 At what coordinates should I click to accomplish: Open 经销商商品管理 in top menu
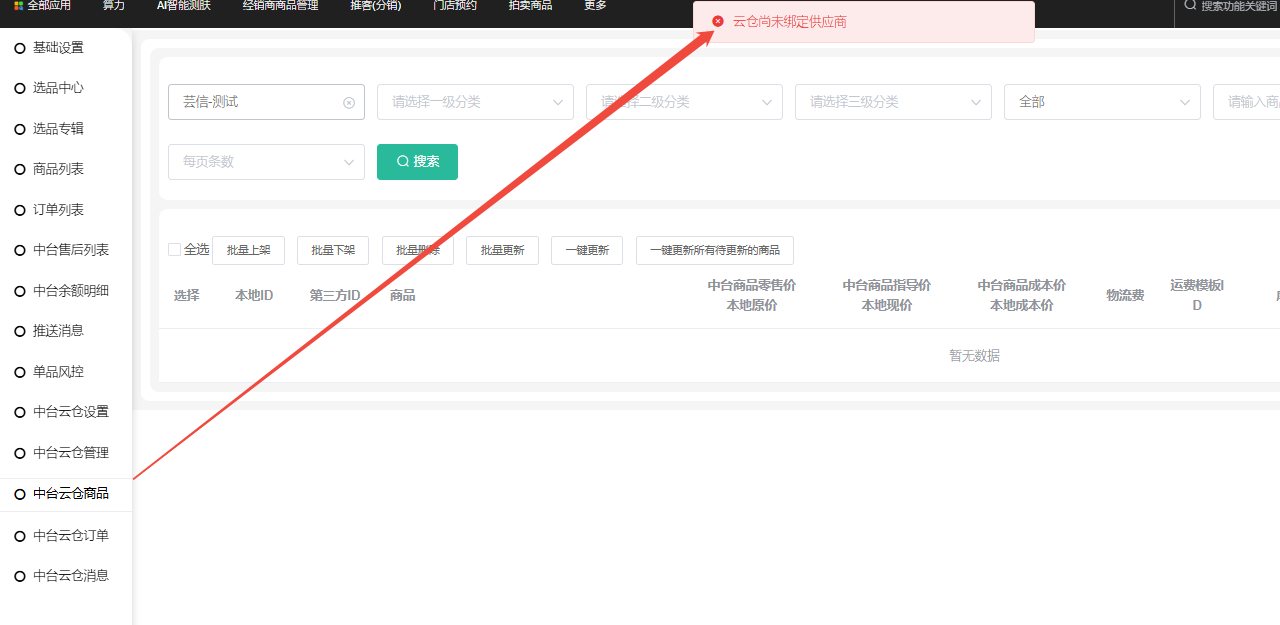tap(280, 6)
